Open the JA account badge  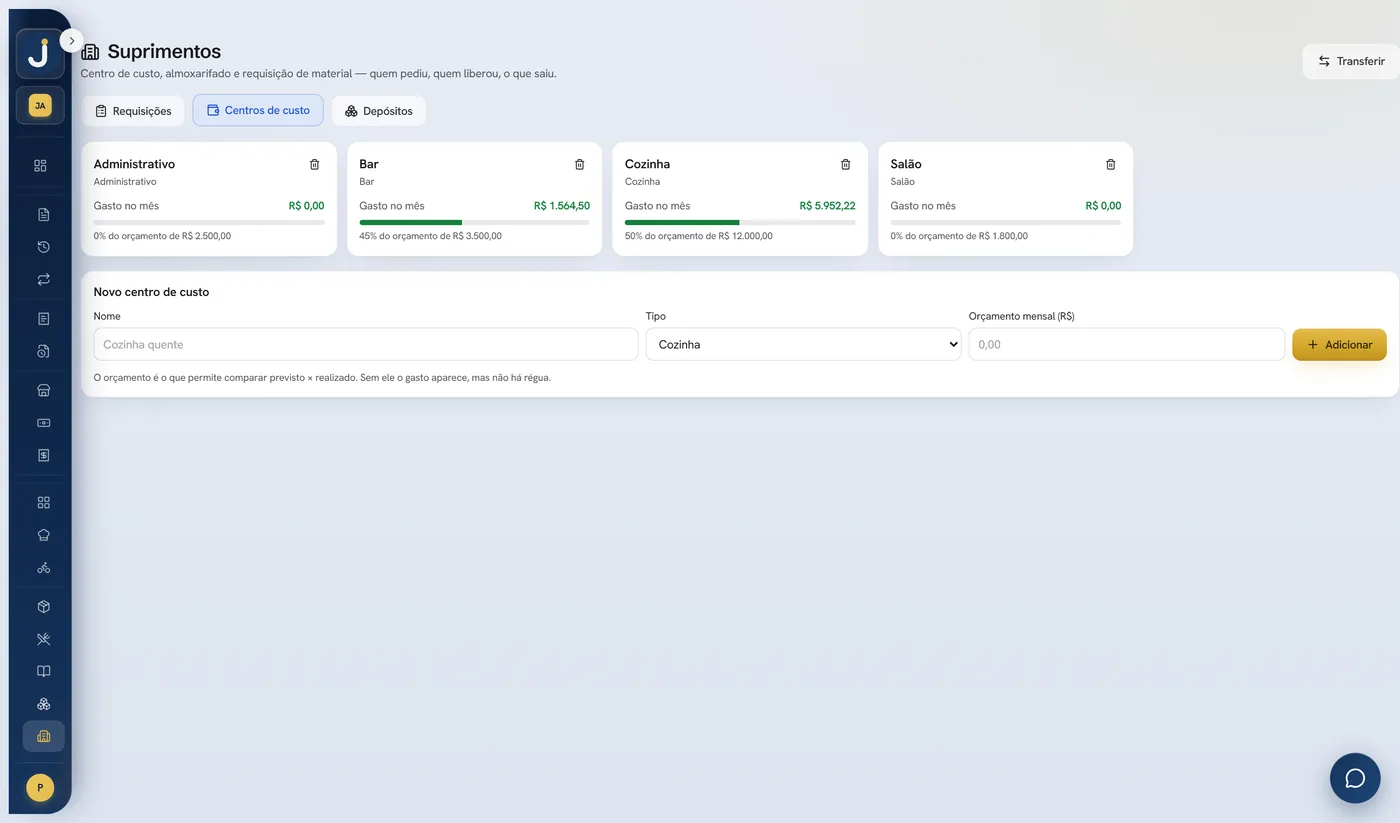point(40,105)
